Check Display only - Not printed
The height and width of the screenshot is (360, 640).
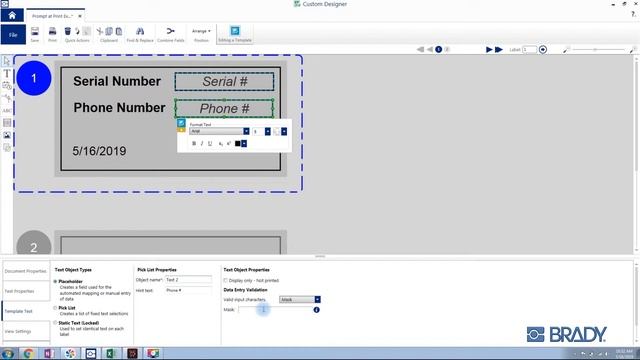point(225,280)
